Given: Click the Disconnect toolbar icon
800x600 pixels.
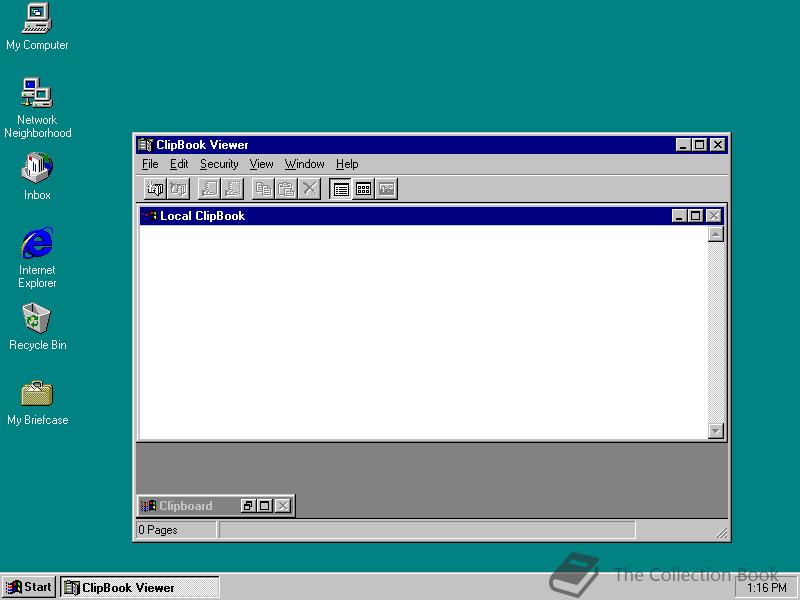Looking at the screenshot, I should 177,188.
